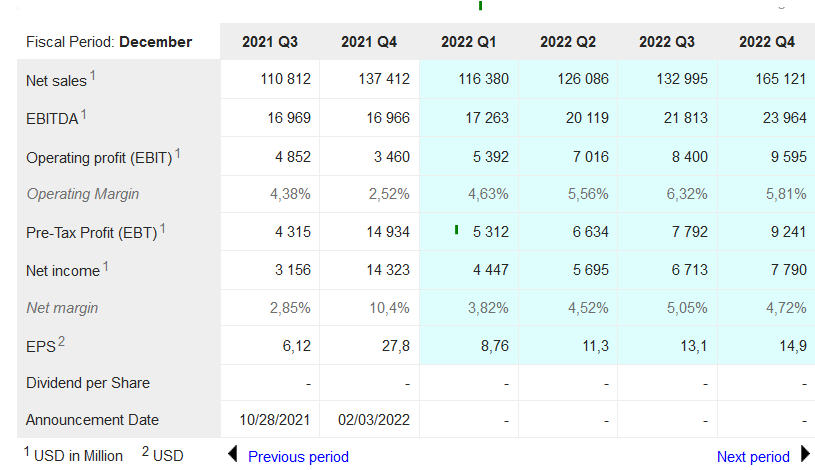Click the right arrow beside Next period
The image size is (815, 470).
[806, 455]
